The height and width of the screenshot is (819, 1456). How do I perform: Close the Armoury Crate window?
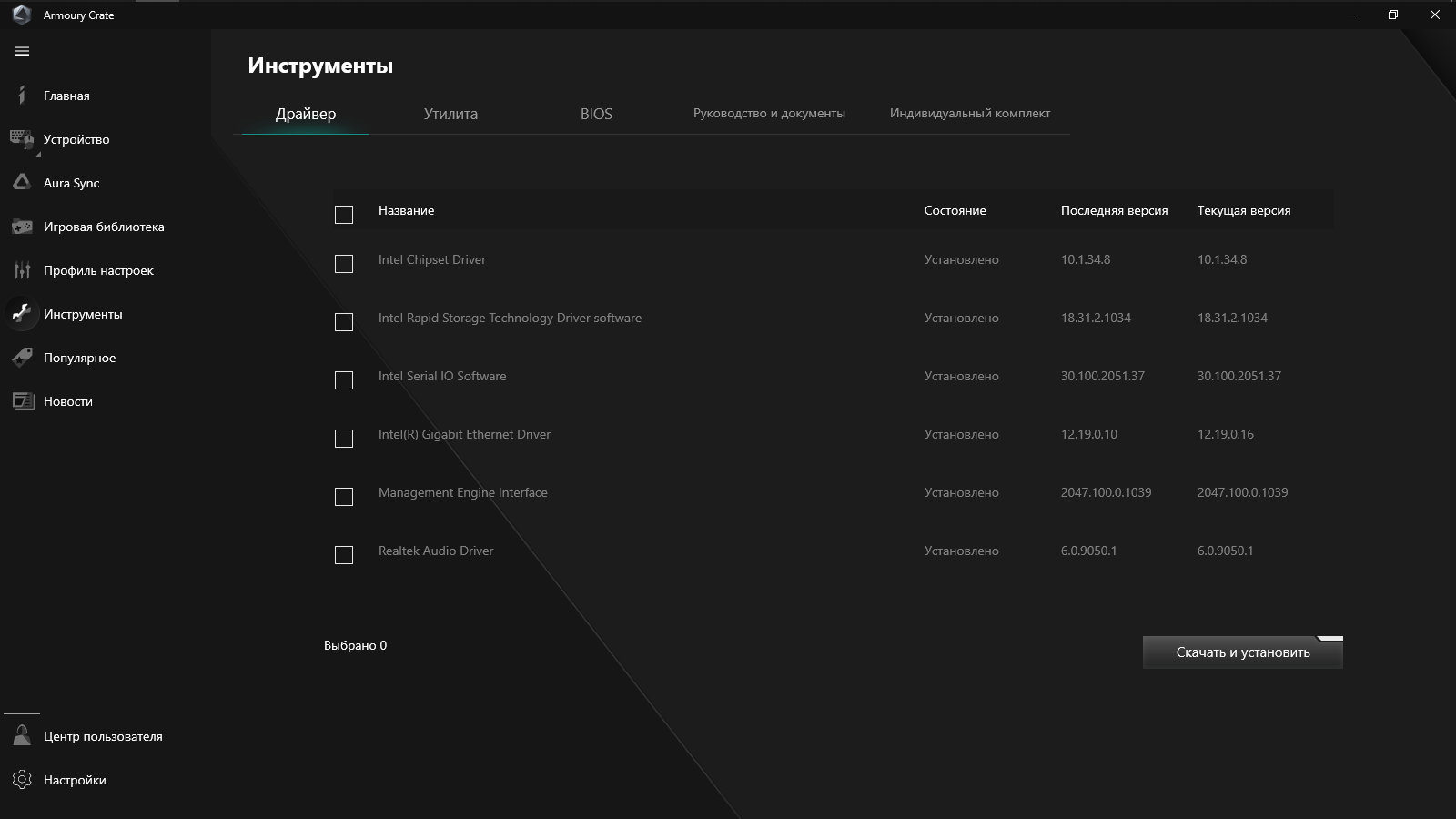pyautogui.click(x=1435, y=15)
